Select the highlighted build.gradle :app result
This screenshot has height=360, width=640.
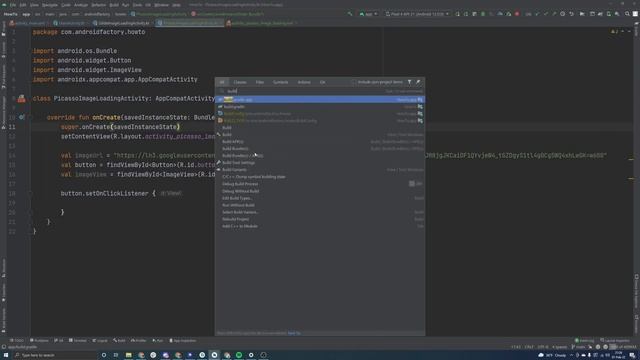(x=320, y=100)
